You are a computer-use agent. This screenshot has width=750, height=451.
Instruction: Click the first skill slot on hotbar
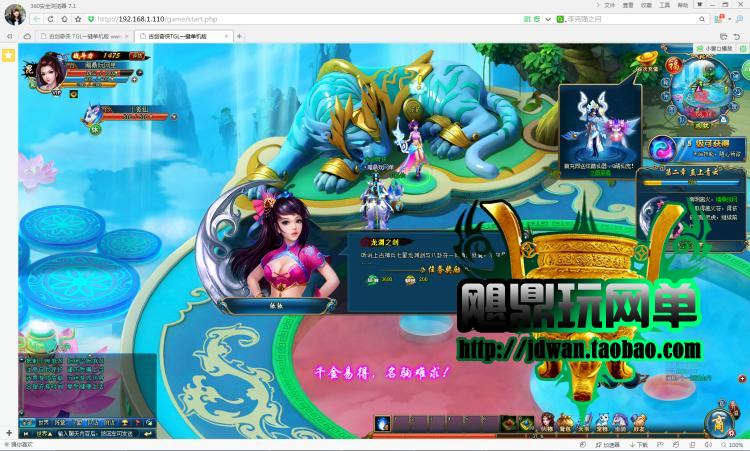click(383, 424)
